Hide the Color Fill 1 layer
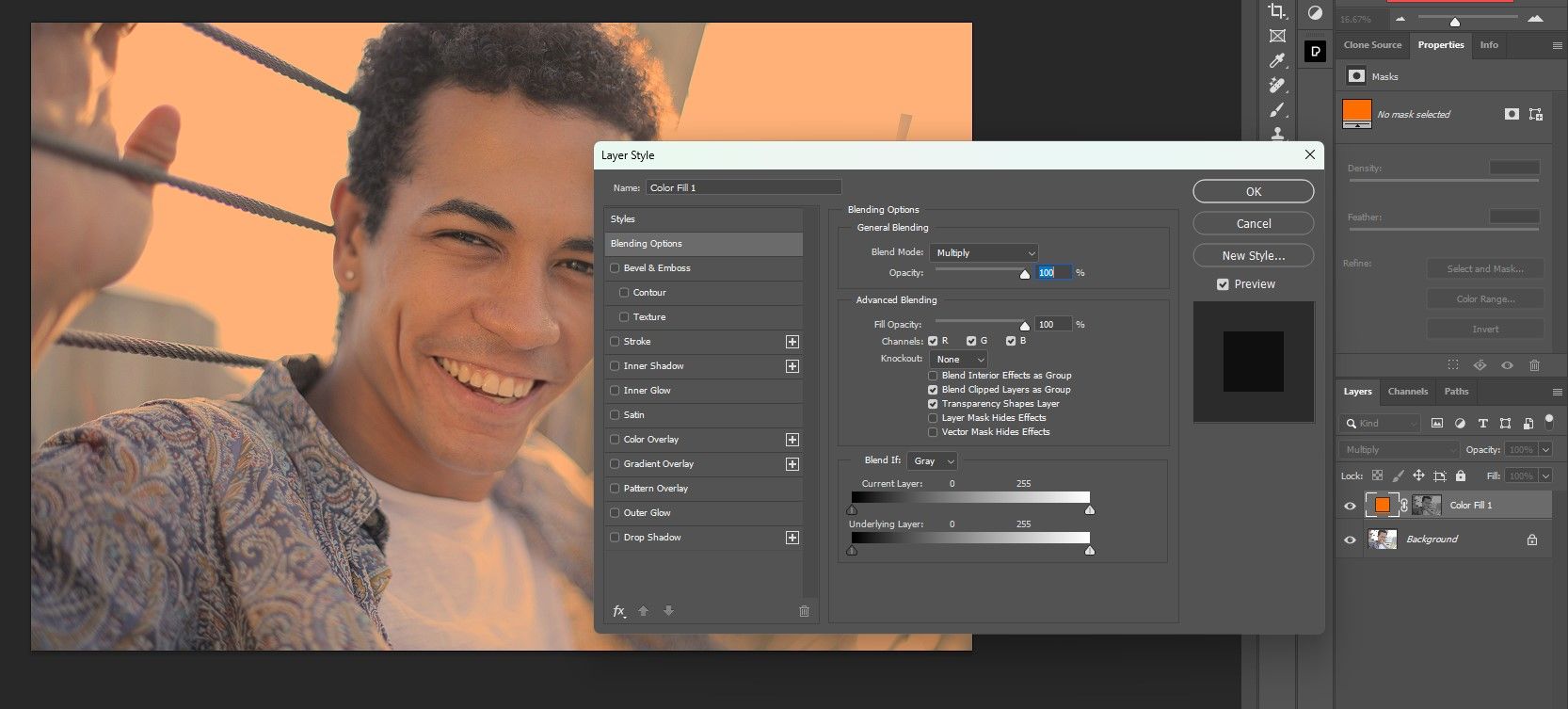The width and height of the screenshot is (1568, 709). coord(1350,506)
